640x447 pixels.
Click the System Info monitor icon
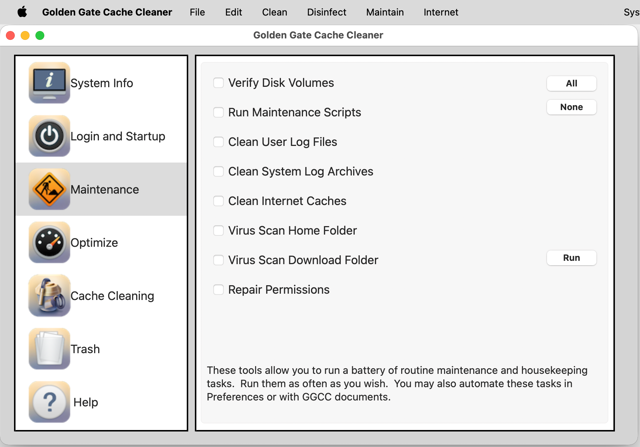(x=49, y=83)
